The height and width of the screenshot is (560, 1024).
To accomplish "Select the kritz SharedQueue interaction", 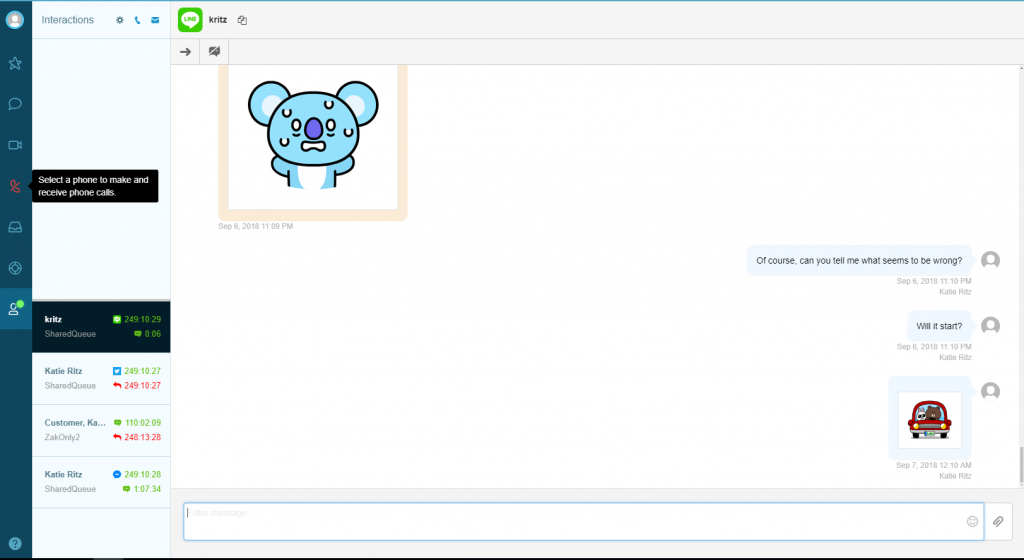I will click(x=101, y=326).
